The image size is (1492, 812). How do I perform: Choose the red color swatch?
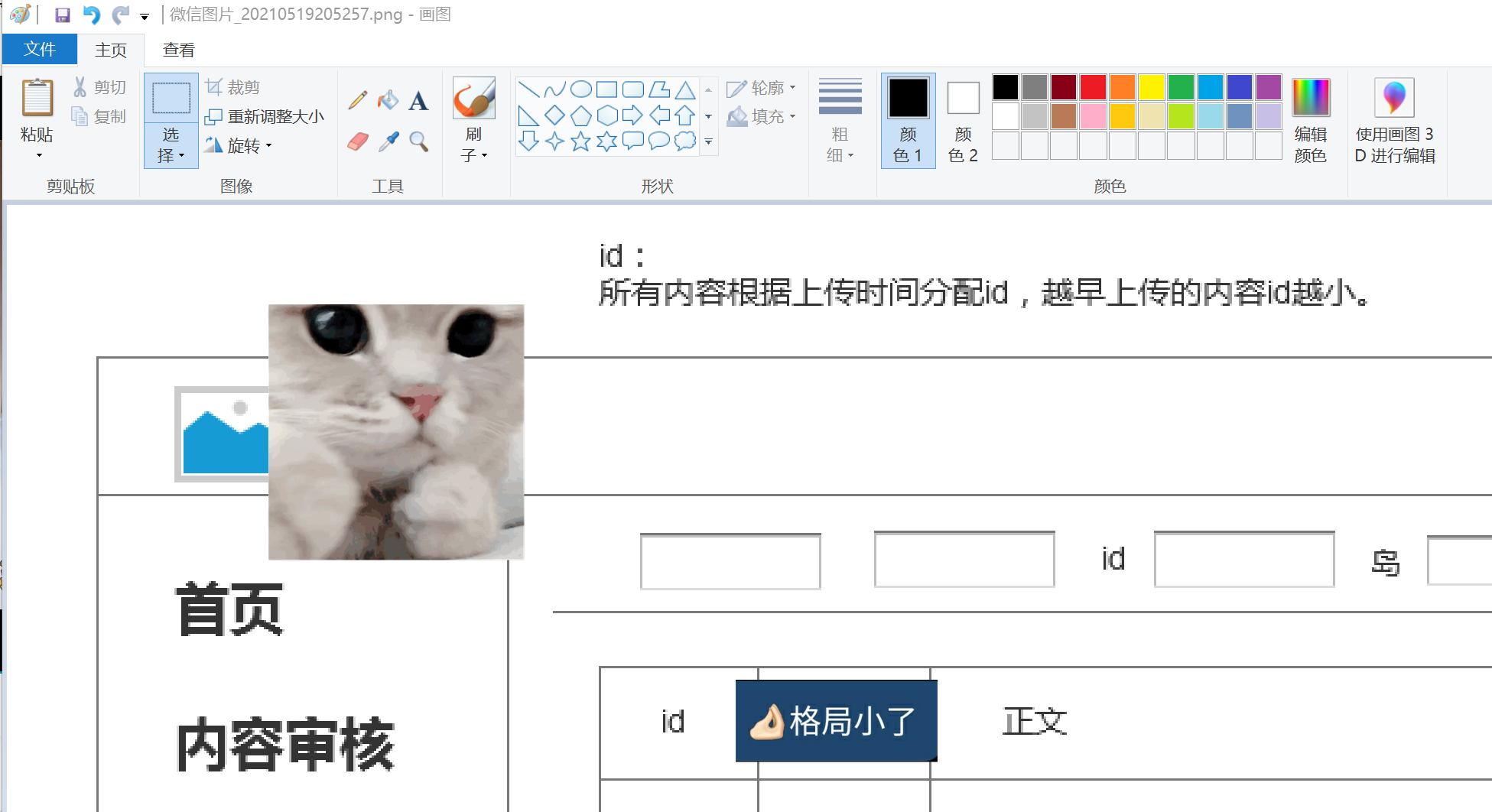(1093, 87)
